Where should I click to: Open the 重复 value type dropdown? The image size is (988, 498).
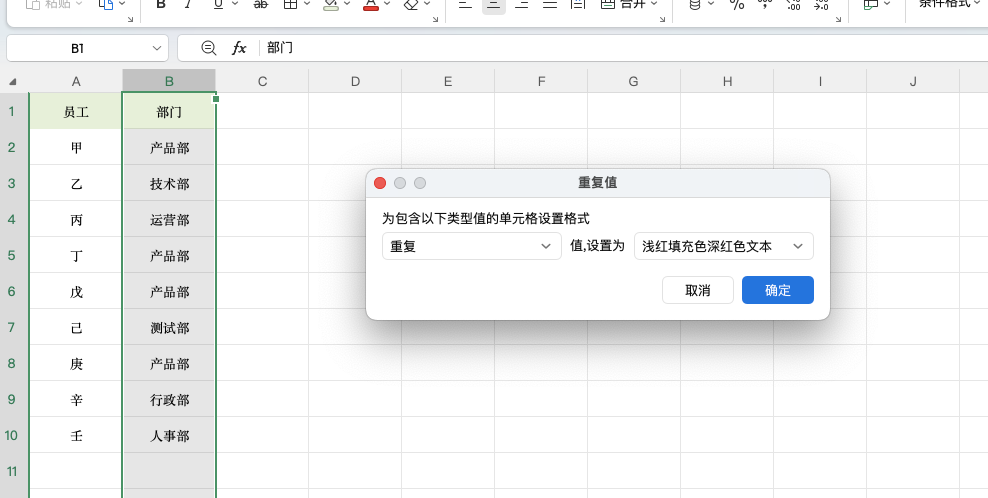[471, 246]
